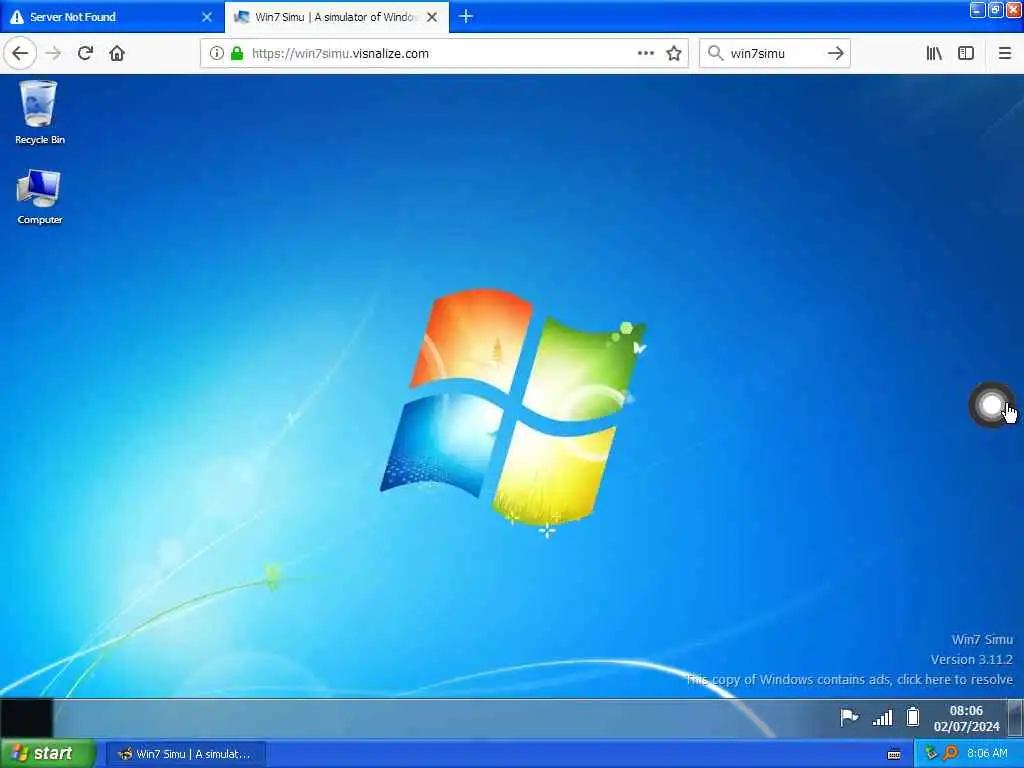1024x768 pixels.
Task: Click the Version 3.11.2 text
Action: coord(971,660)
